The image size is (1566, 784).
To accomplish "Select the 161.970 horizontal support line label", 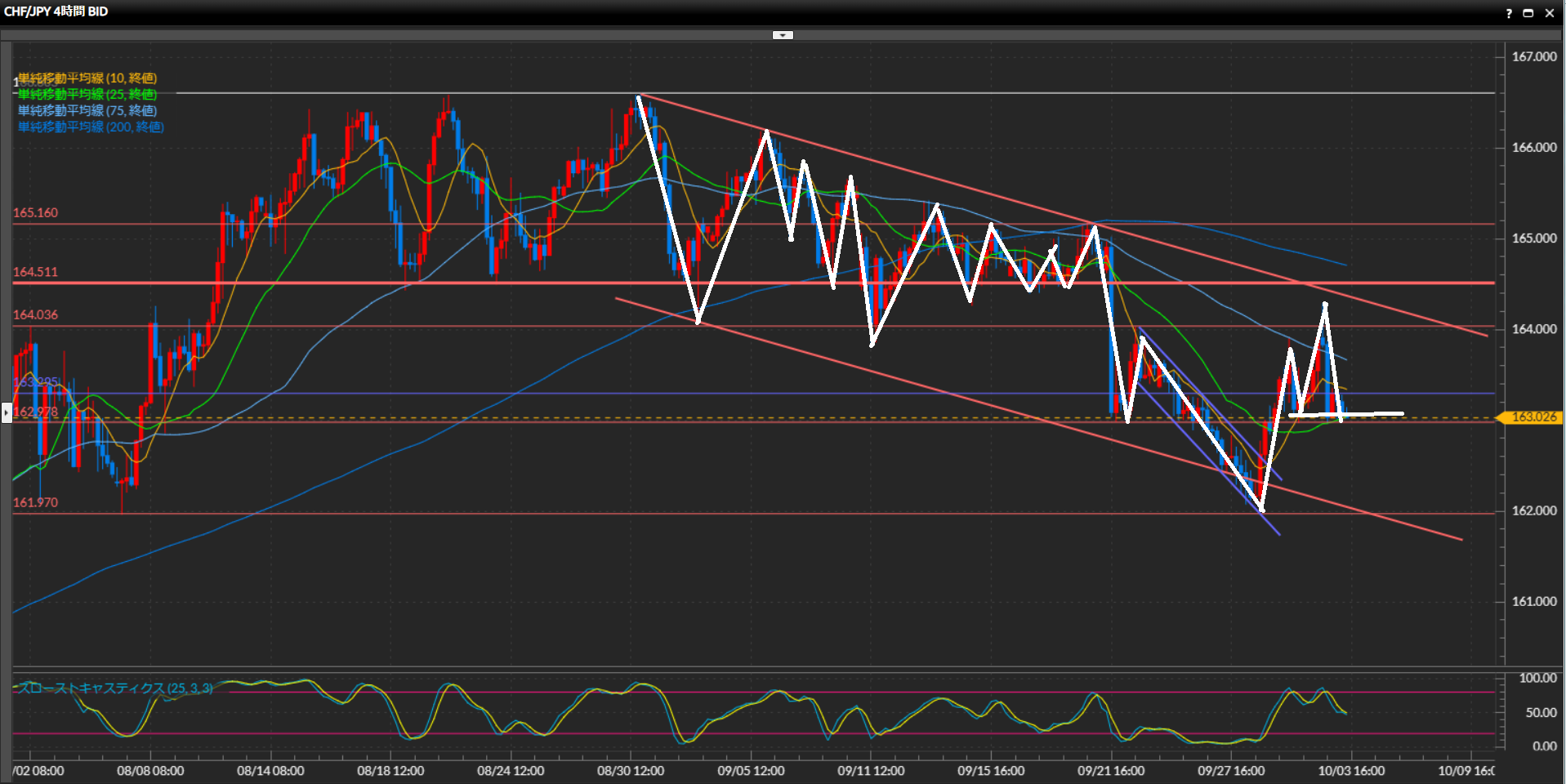I will click(35, 502).
